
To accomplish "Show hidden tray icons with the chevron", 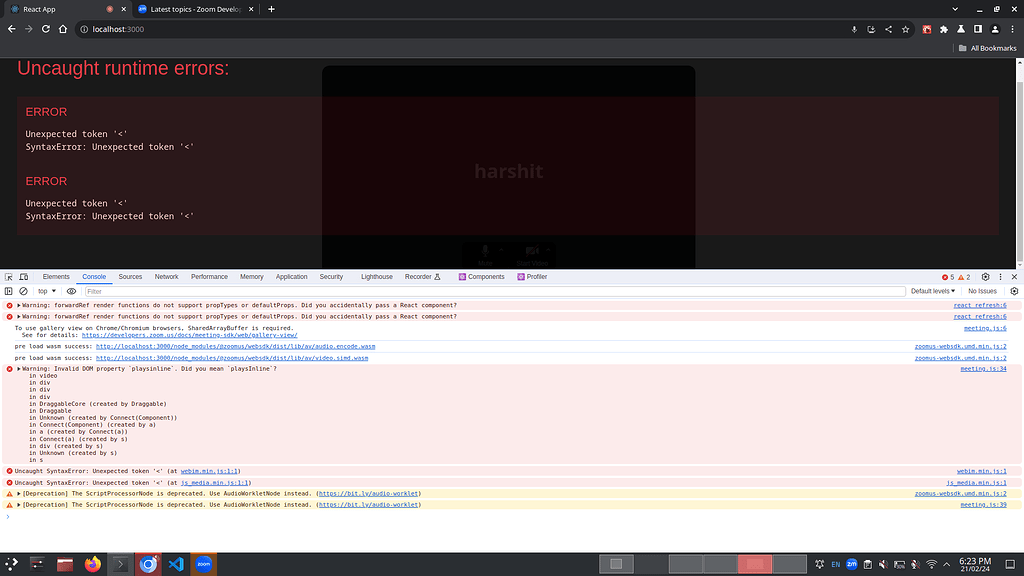I will click(945, 564).
